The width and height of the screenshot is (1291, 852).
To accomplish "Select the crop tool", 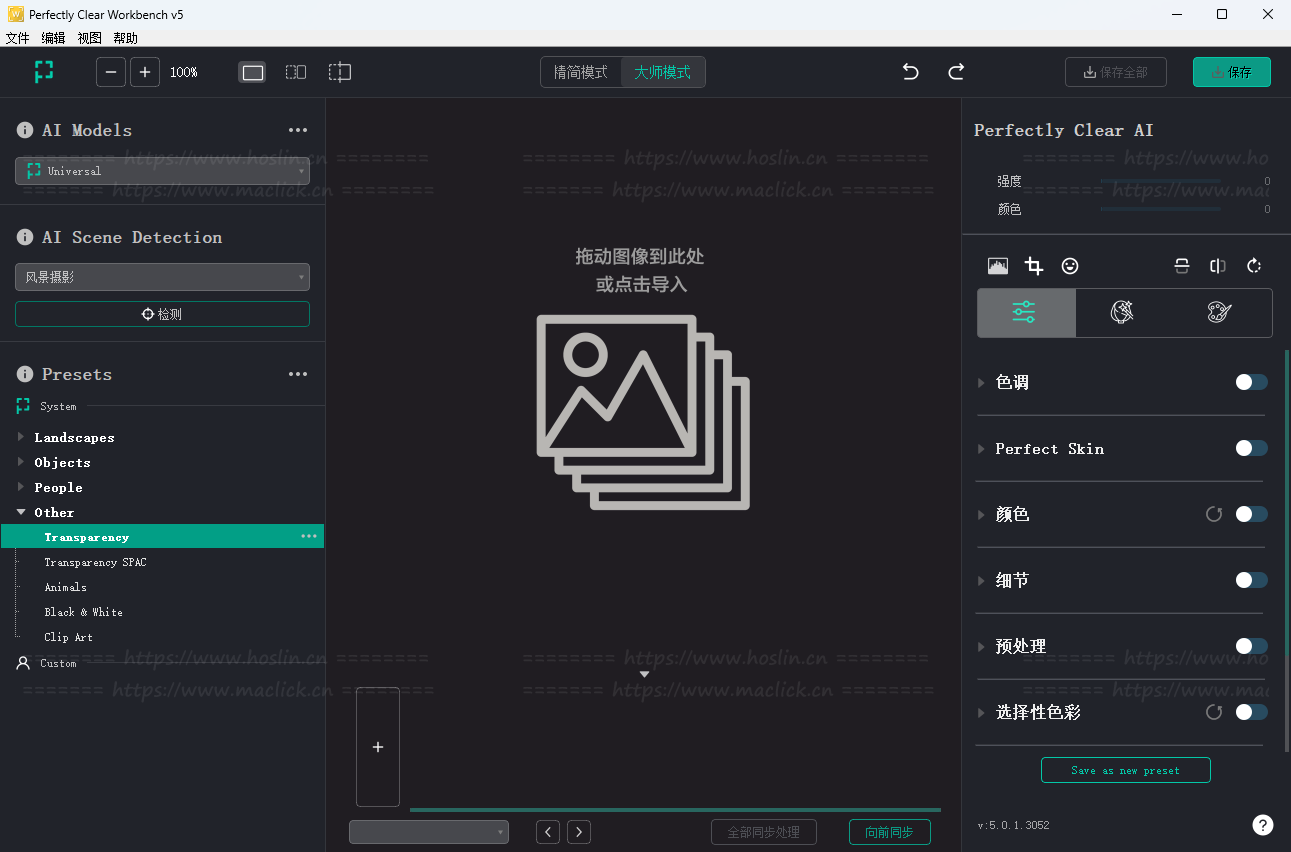I will pos(1034,266).
